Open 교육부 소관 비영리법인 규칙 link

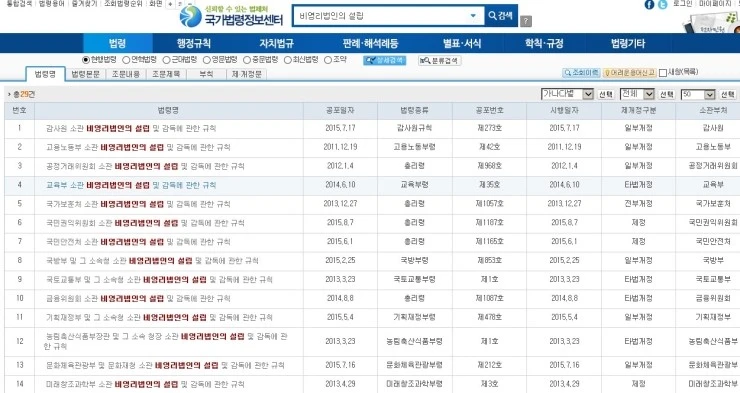point(131,185)
